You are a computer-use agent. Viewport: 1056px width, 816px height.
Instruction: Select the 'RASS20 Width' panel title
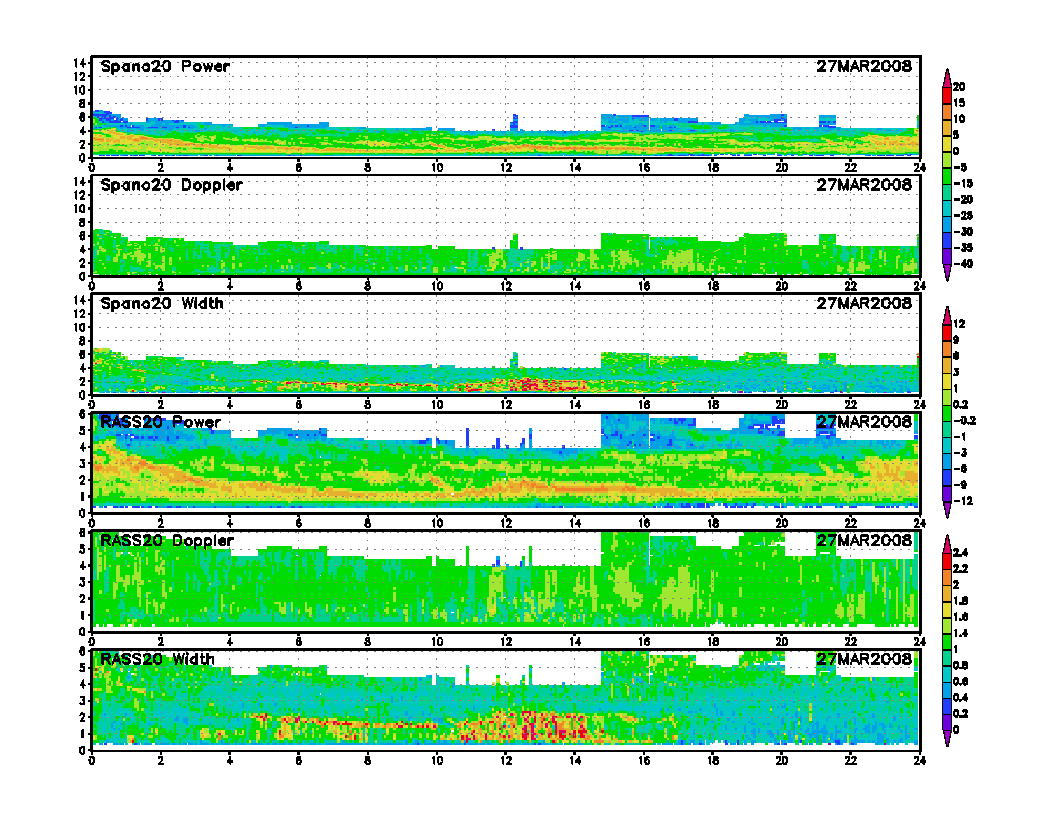158,659
